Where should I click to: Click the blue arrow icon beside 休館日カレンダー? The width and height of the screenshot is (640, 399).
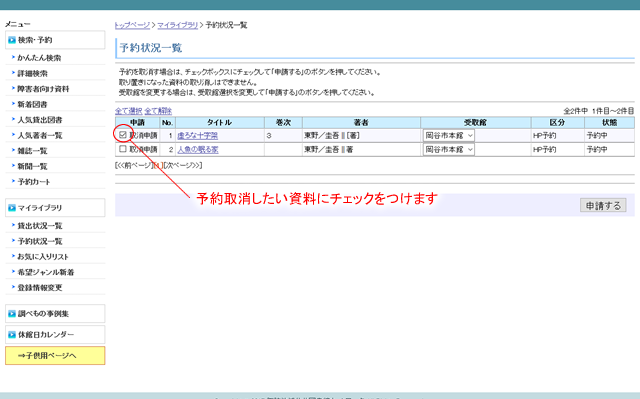pos(12,335)
